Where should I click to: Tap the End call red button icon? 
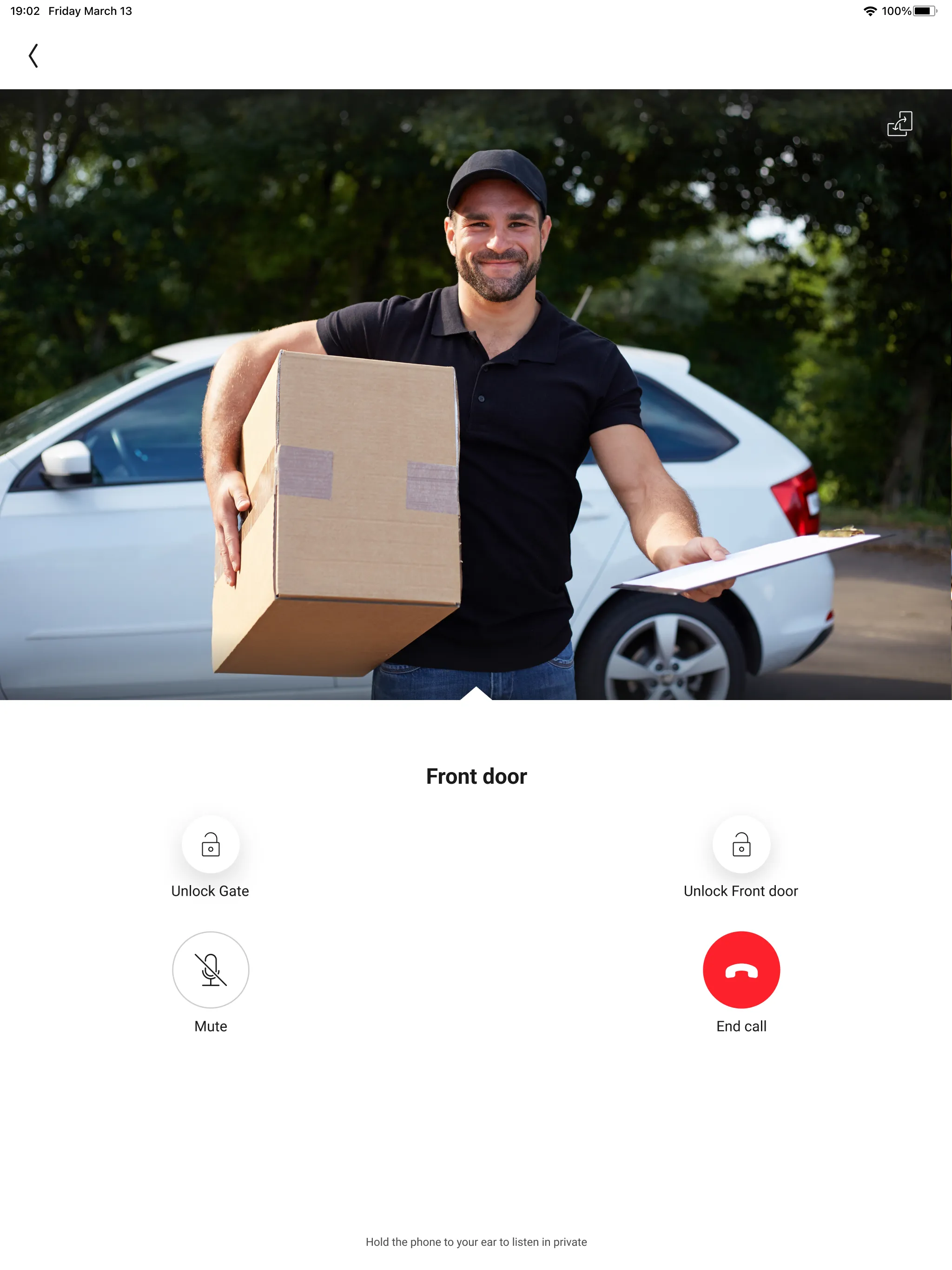point(741,969)
